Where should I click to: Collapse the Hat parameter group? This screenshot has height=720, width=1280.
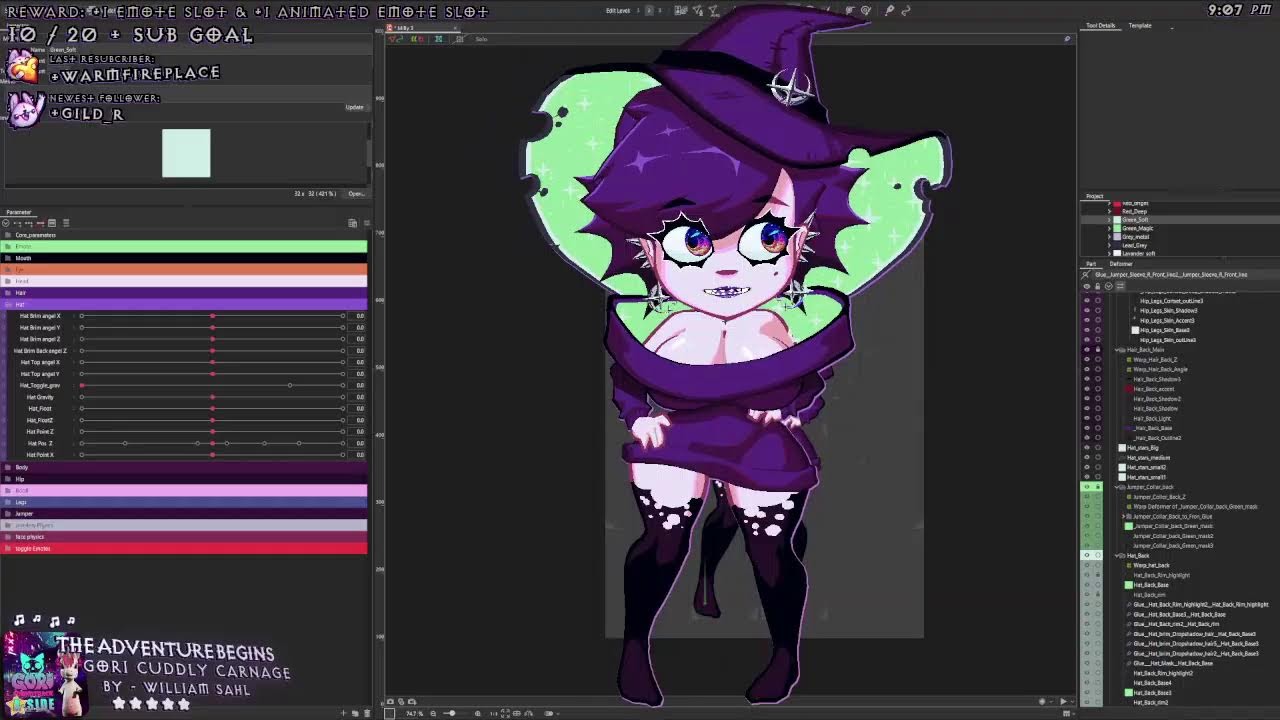tap(7, 304)
